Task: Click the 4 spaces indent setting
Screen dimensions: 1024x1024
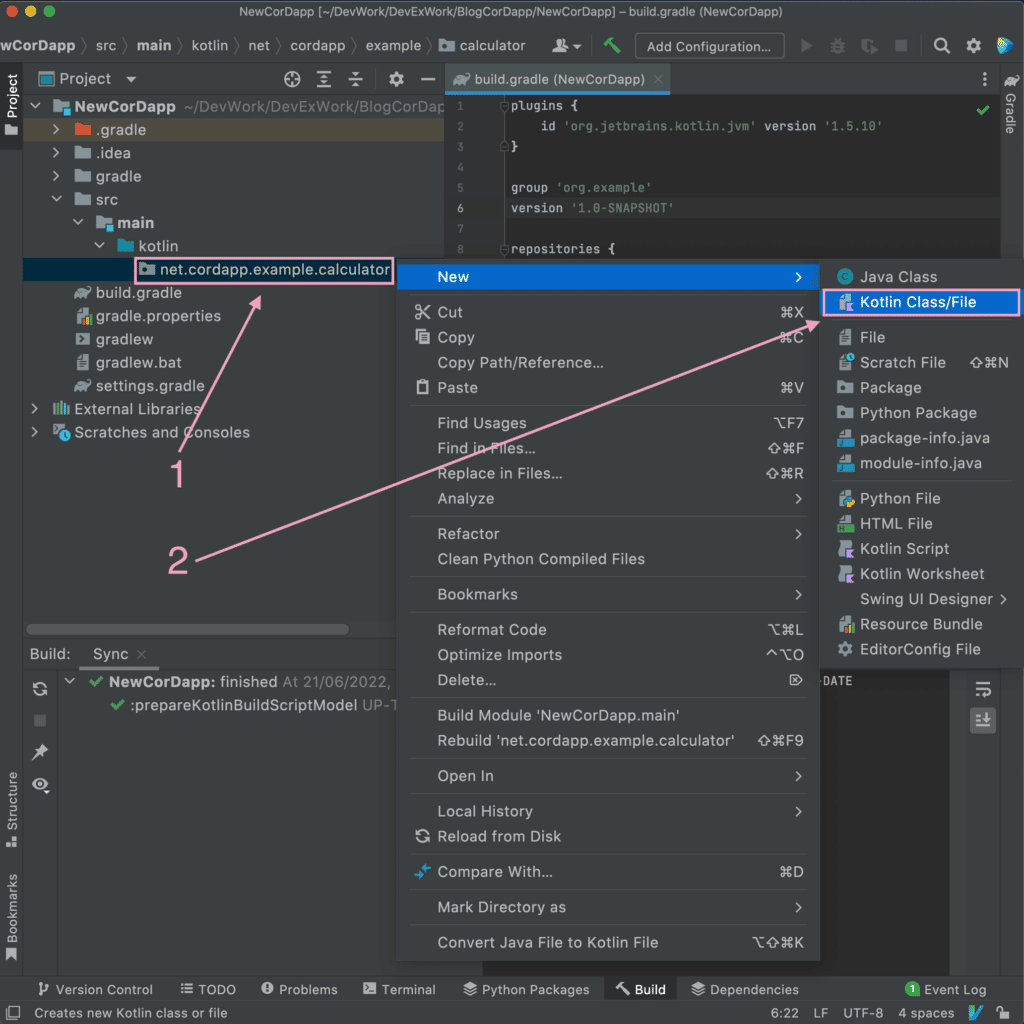Action: (x=926, y=1013)
